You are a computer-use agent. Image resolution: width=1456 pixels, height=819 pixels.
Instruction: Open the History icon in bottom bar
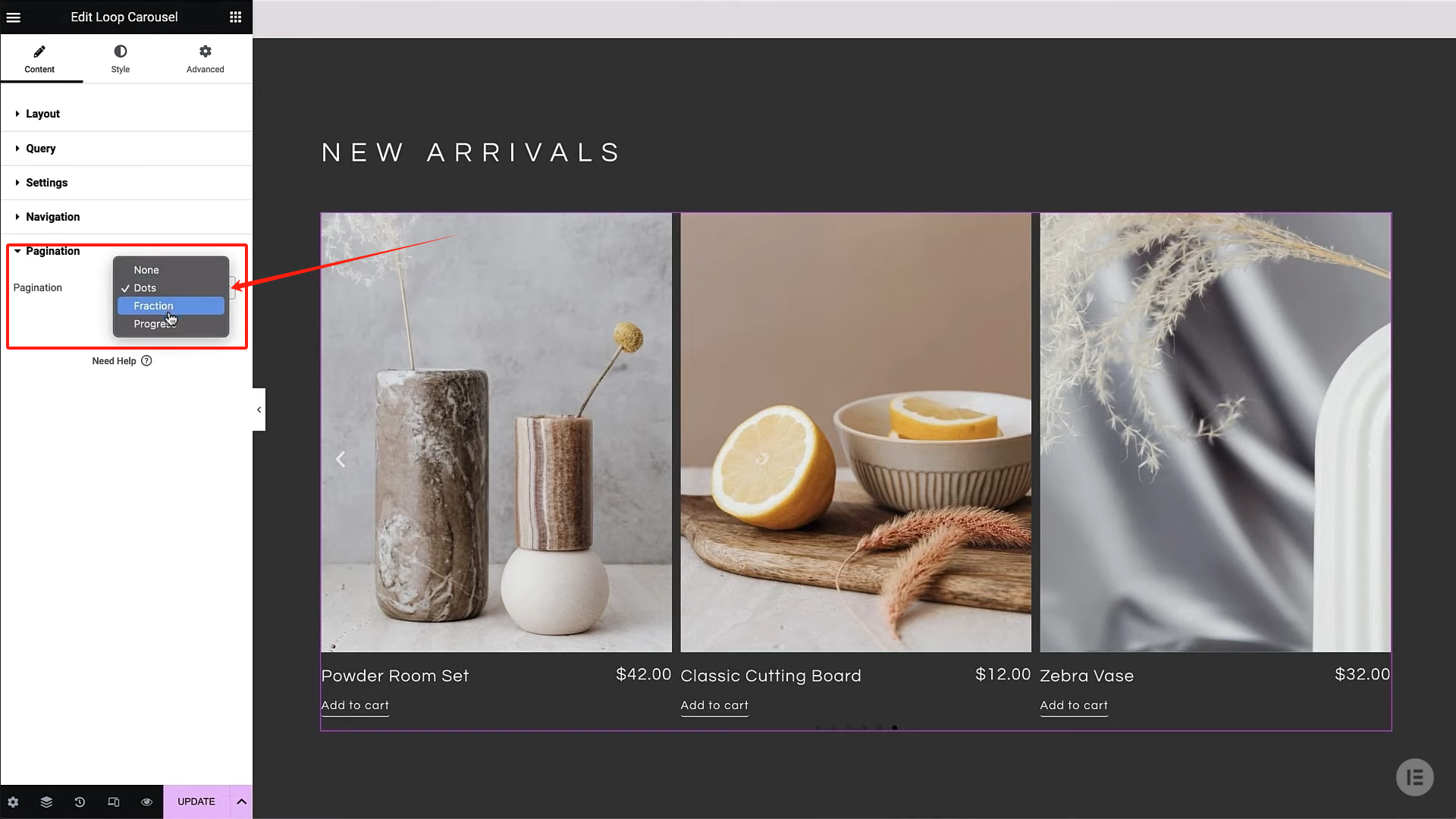pyautogui.click(x=80, y=802)
